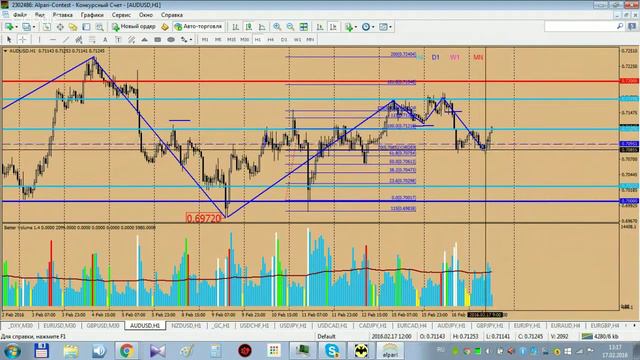Toggle the Авто-торговля button

point(198,27)
